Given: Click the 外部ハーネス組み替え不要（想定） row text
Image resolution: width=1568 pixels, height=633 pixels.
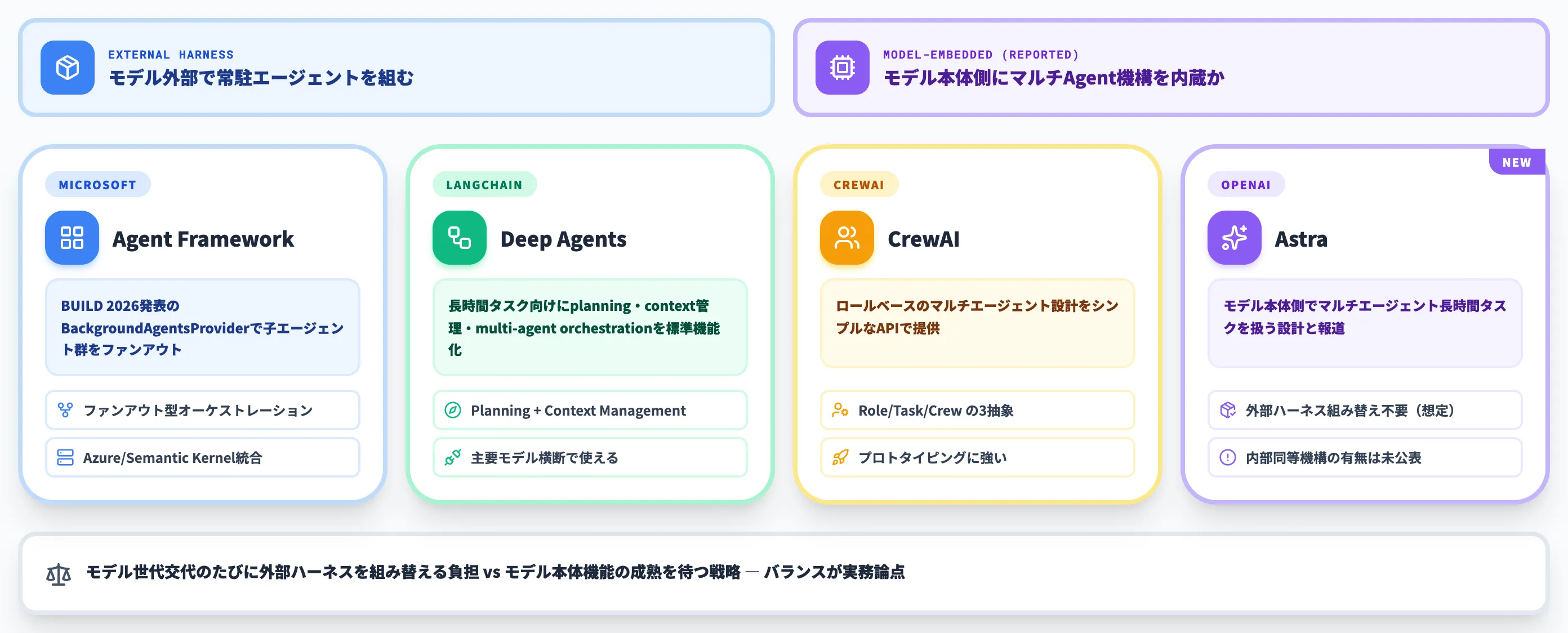Looking at the screenshot, I should tap(1351, 411).
